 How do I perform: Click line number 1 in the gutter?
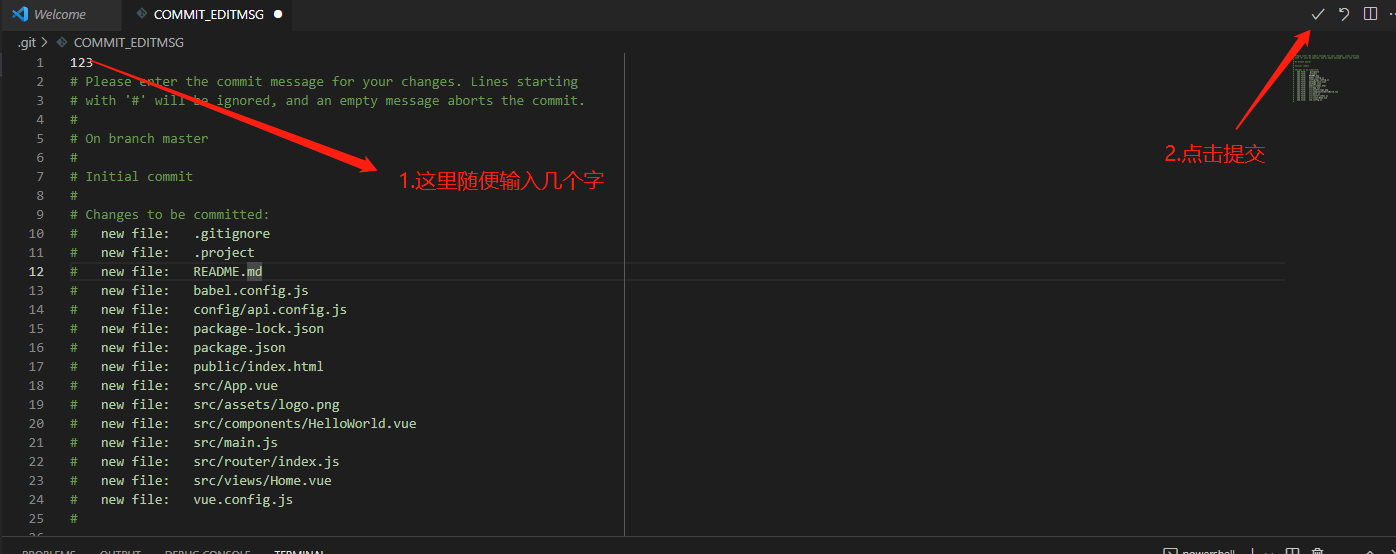pyautogui.click(x=40, y=62)
